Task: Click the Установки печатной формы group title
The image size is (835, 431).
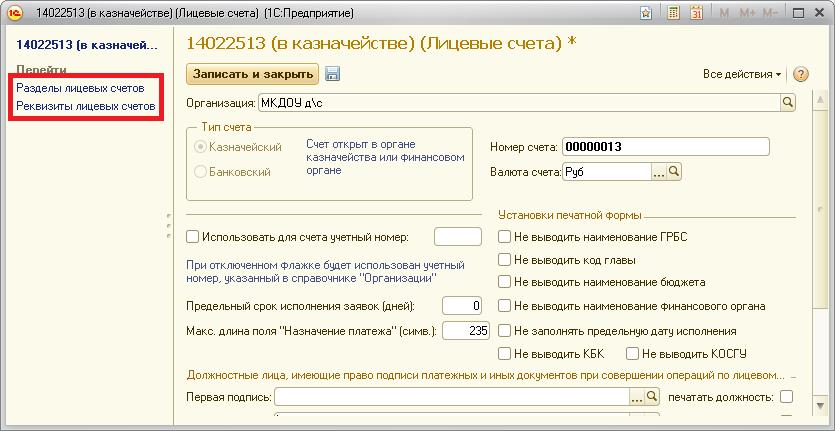Action: [x=570, y=215]
